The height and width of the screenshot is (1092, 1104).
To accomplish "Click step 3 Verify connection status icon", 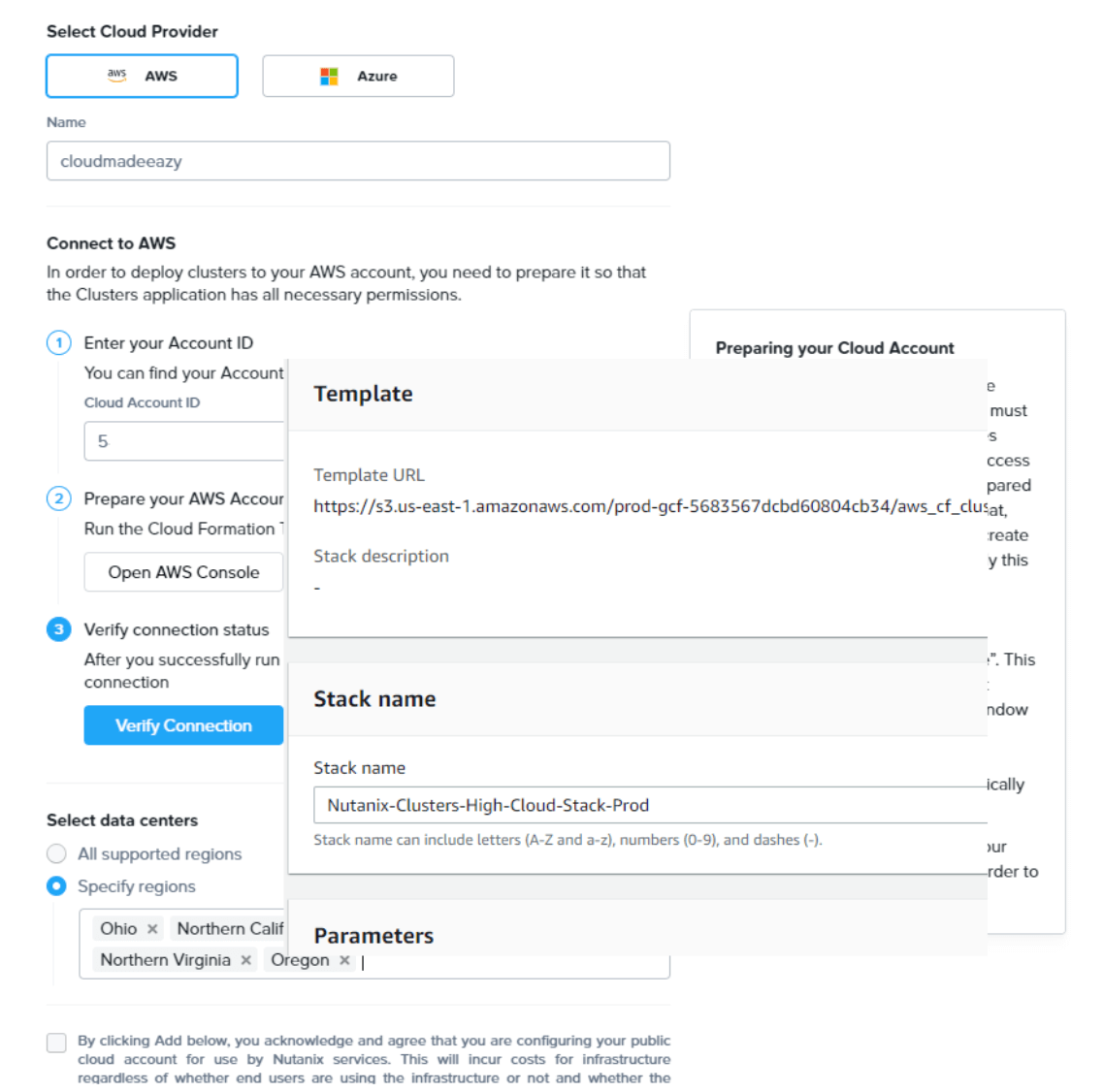I will point(59,629).
